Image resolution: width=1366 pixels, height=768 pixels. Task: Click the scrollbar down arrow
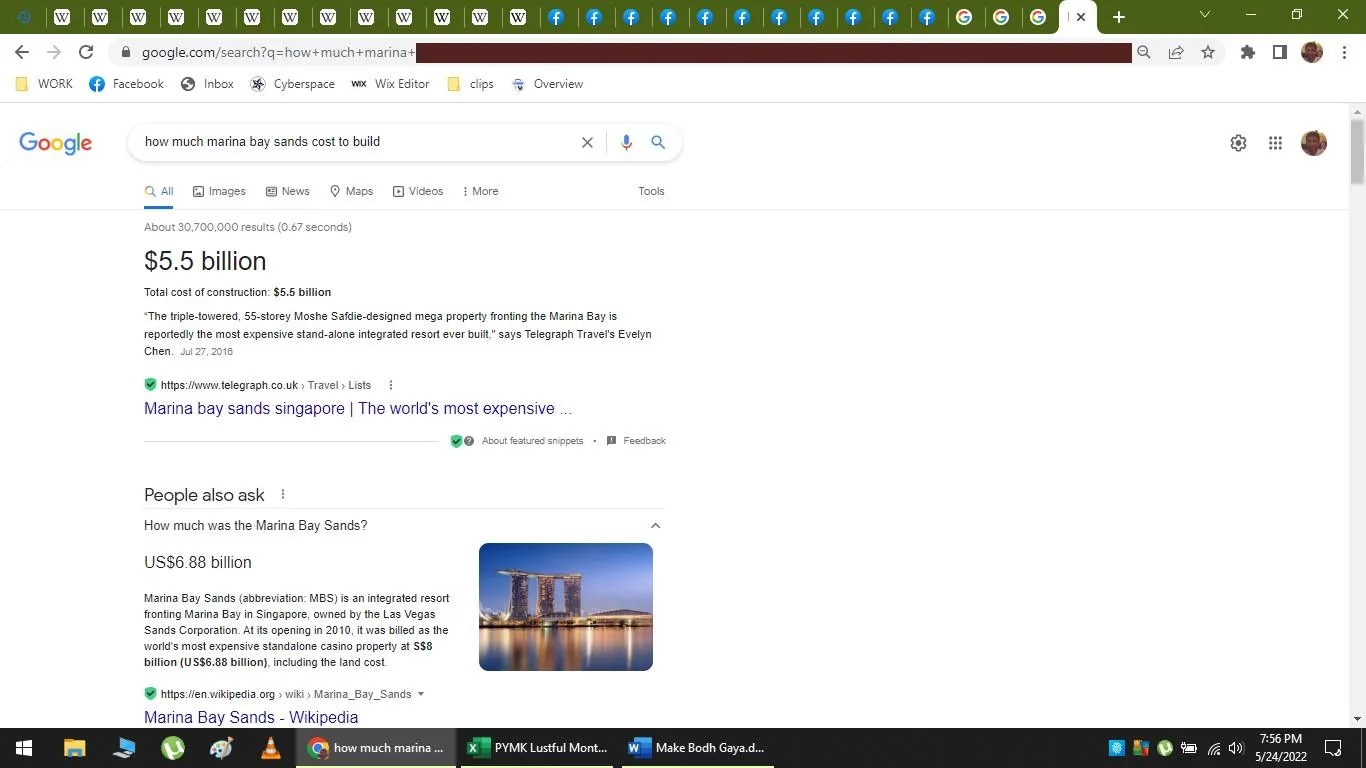(1357, 719)
